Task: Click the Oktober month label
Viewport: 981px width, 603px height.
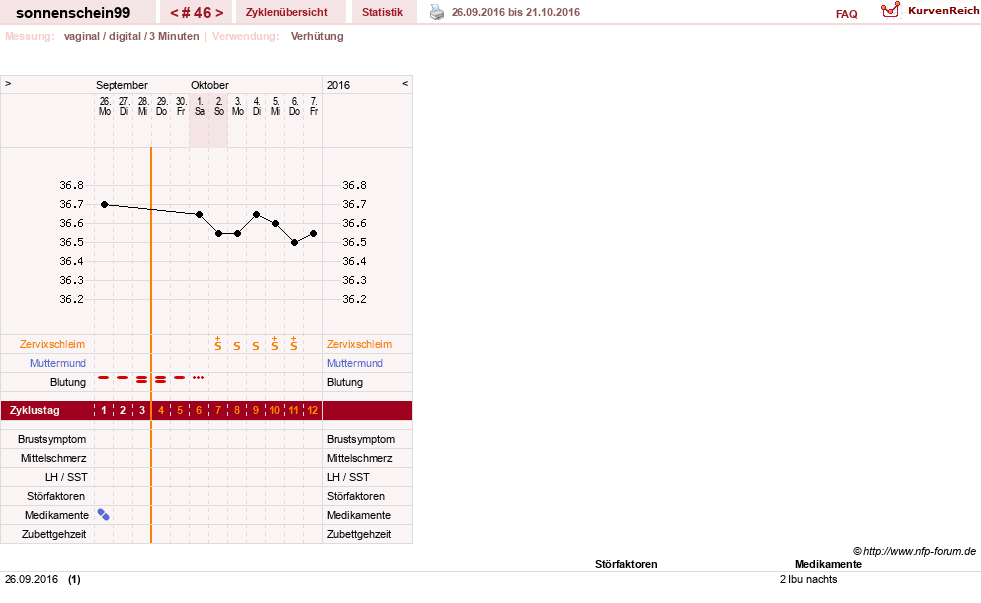Action: [210, 85]
